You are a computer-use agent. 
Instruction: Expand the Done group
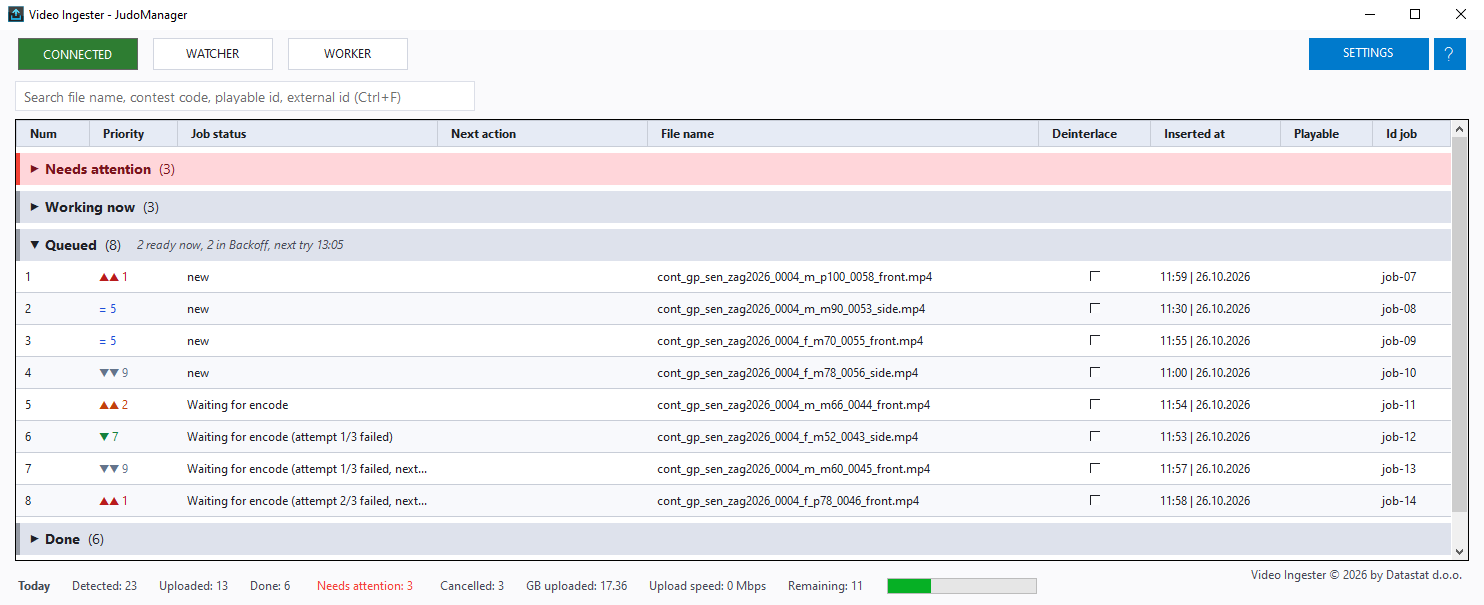tap(35, 539)
